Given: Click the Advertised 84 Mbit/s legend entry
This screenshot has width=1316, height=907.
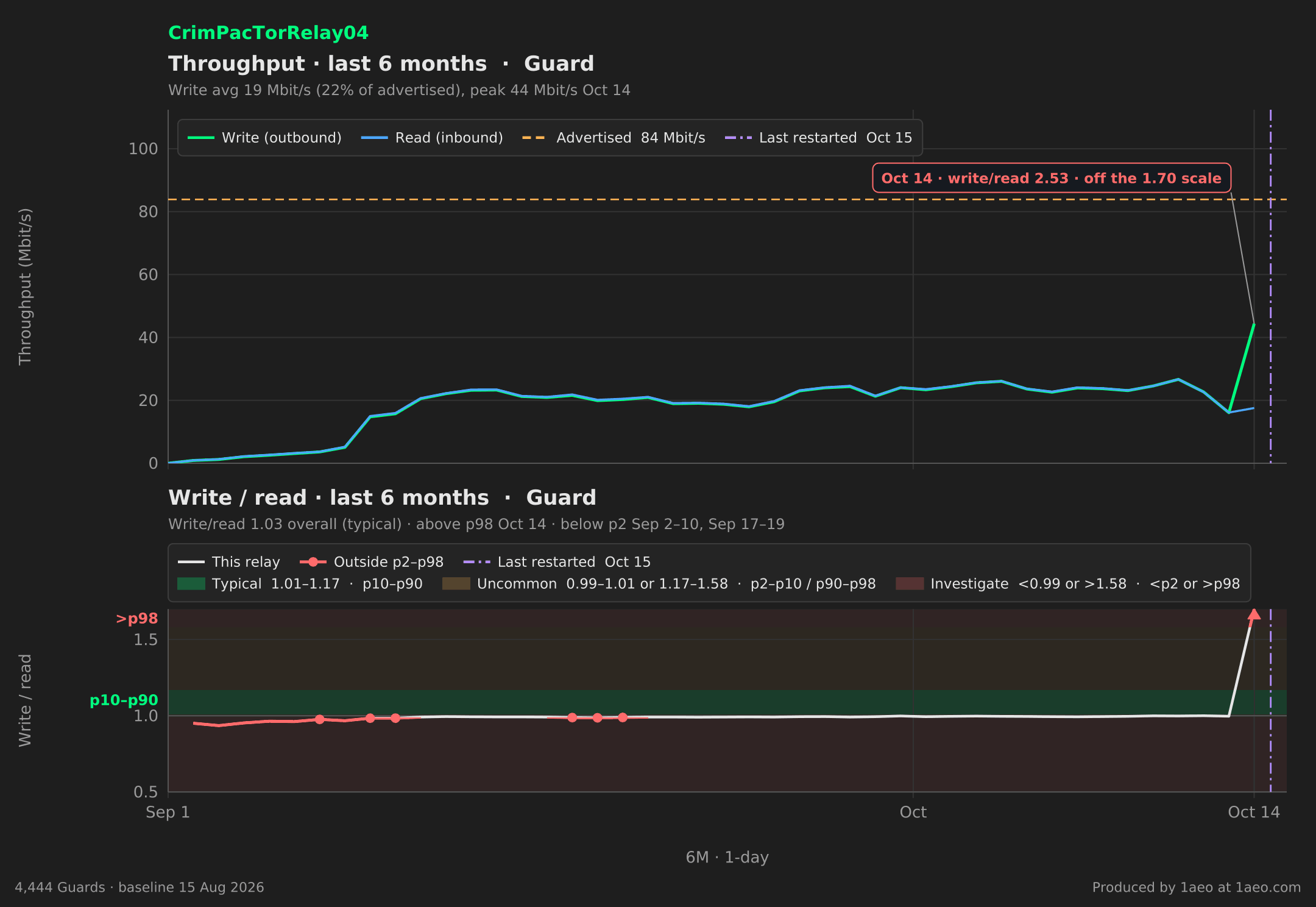Looking at the screenshot, I should point(614,138).
